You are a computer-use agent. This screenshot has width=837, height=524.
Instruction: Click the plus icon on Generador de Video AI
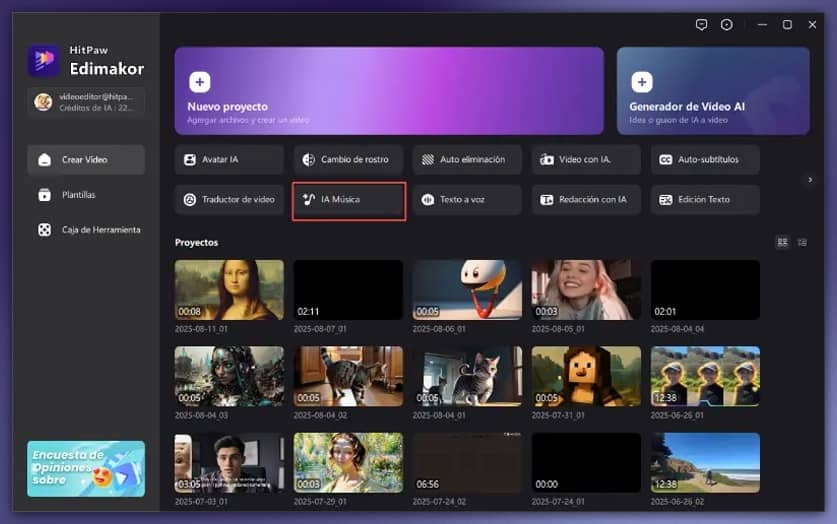pos(642,82)
